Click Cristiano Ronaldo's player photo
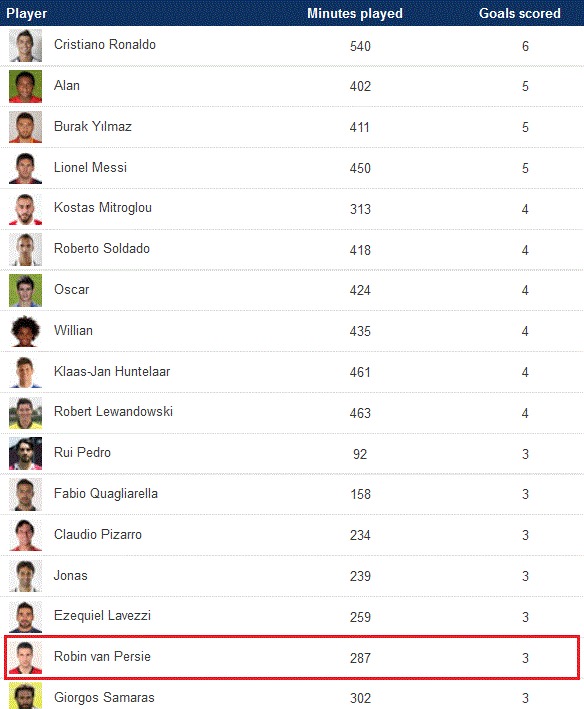Image resolution: width=584 pixels, height=709 pixels. click(x=25, y=46)
